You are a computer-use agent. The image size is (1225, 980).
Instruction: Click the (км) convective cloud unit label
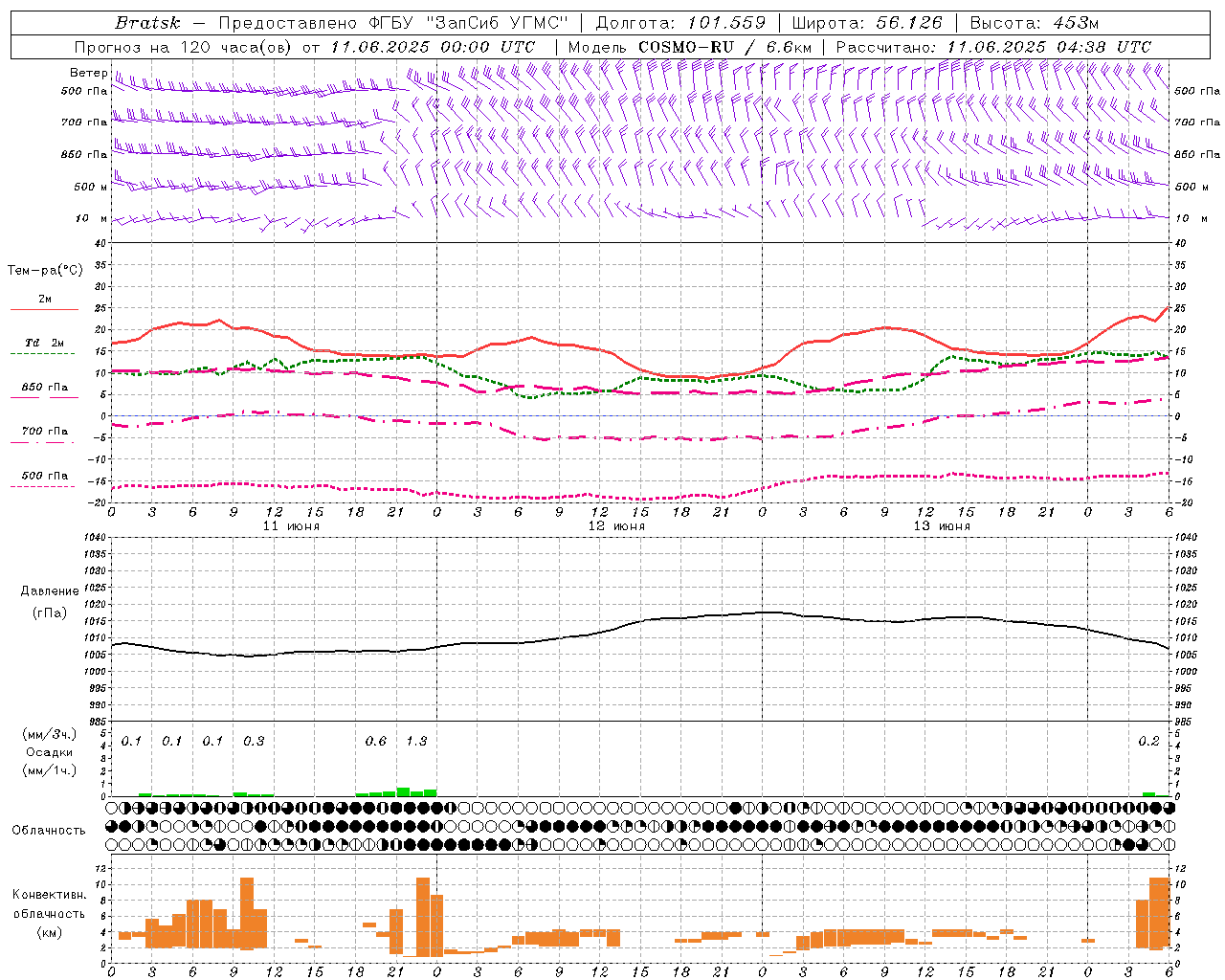pos(49,932)
